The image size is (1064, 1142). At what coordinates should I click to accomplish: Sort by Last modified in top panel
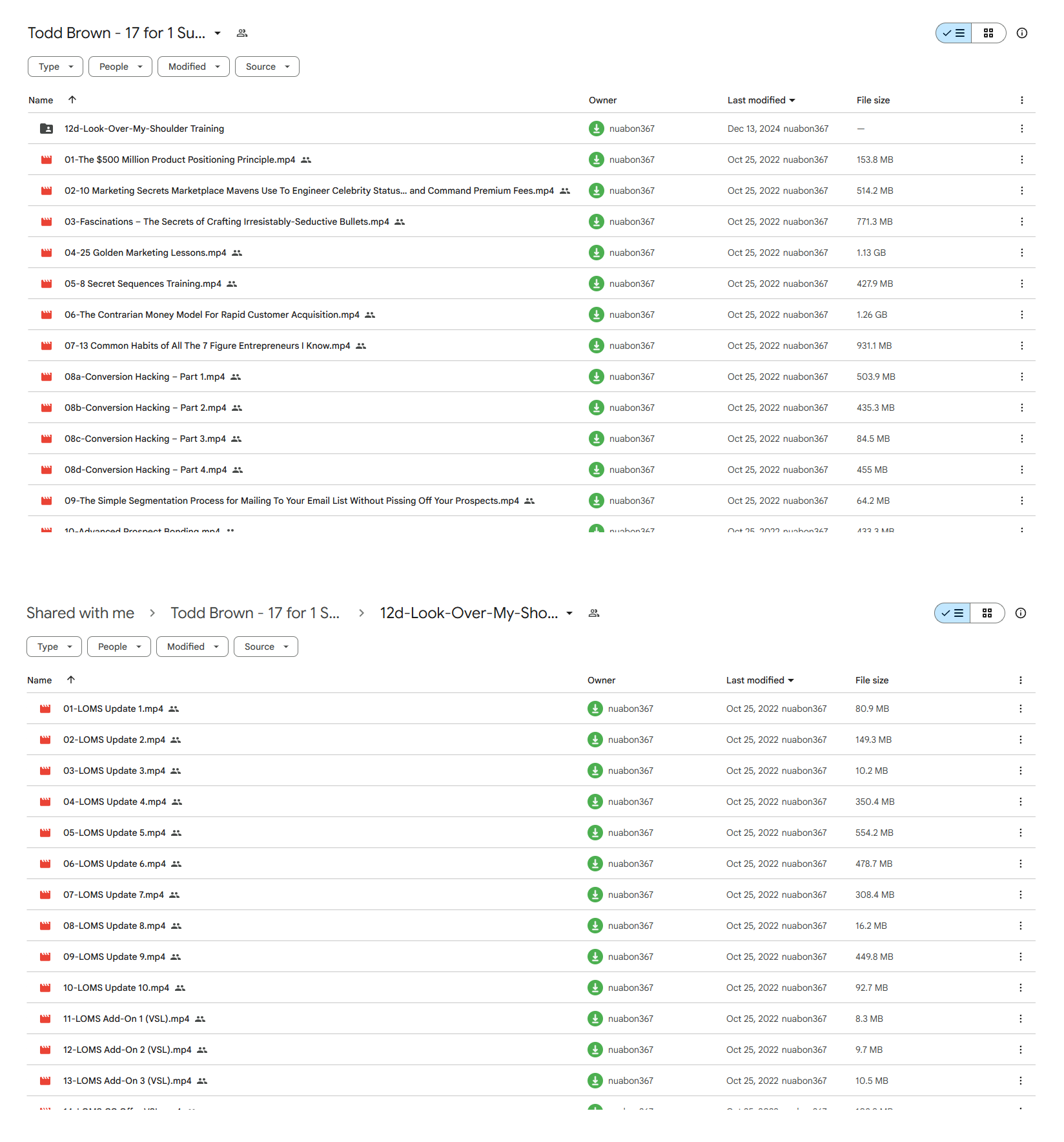pyautogui.click(x=761, y=100)
